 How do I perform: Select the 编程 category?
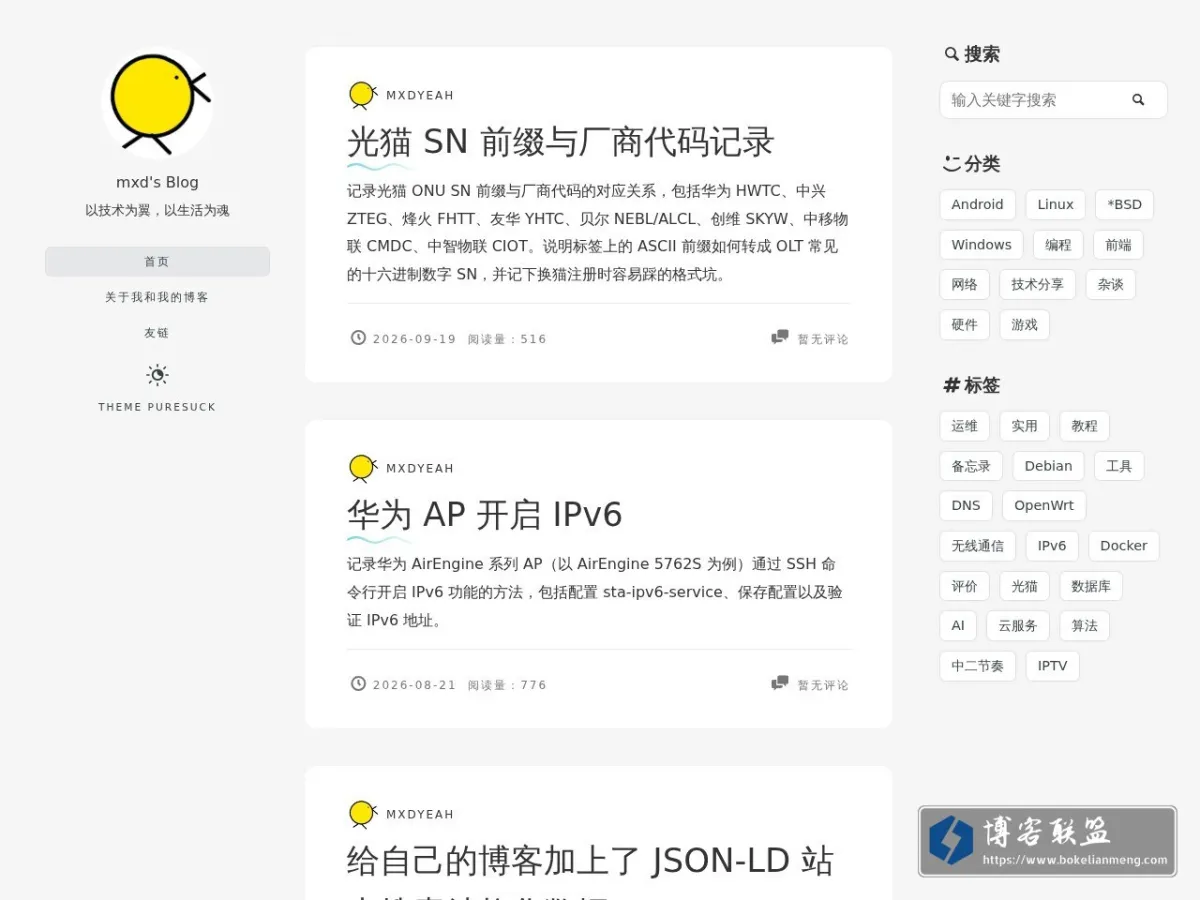coord(1058,245)
